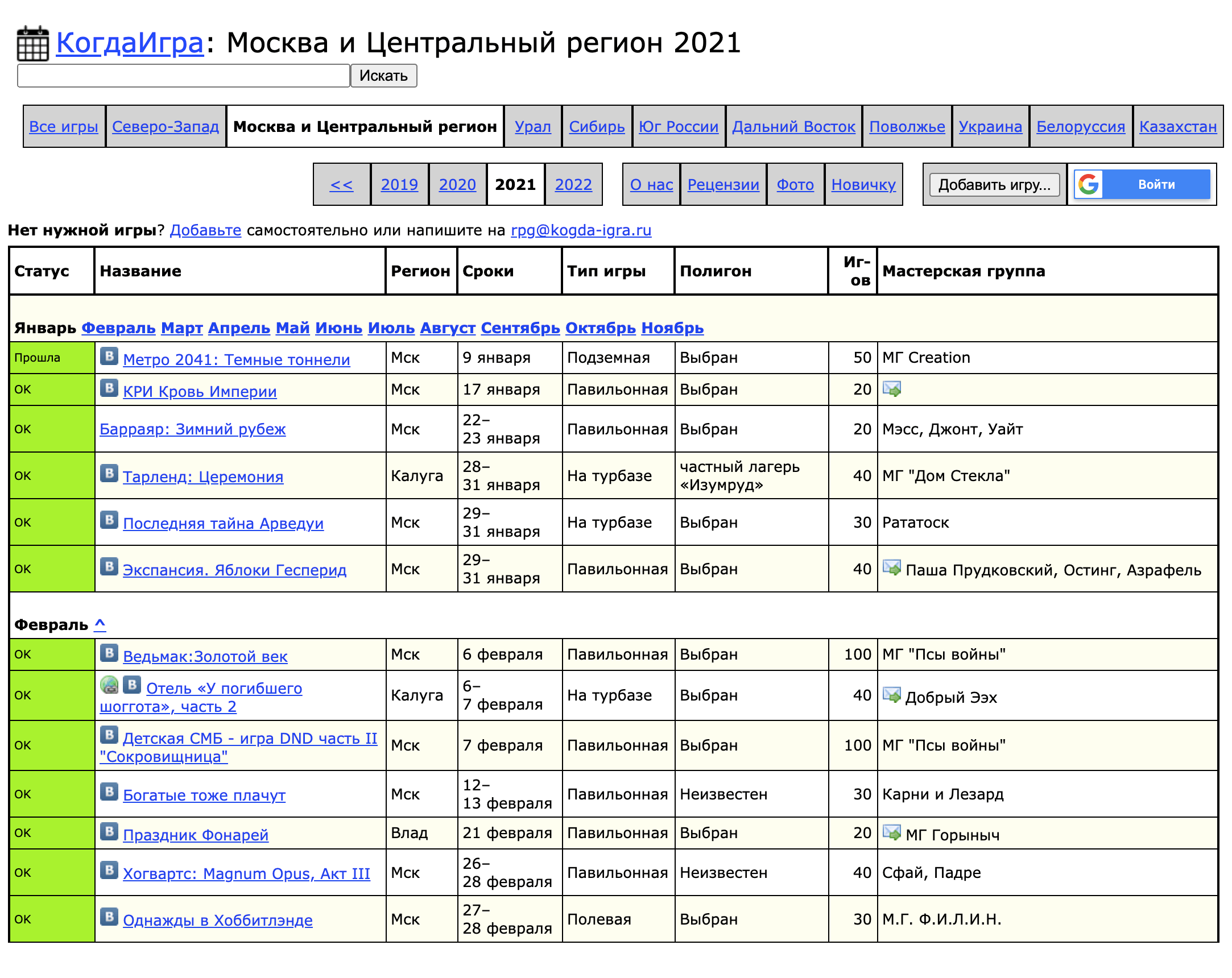
Task: Click VK icon beside Ведьмак:Золотой век
Action: tap(109, 653)
